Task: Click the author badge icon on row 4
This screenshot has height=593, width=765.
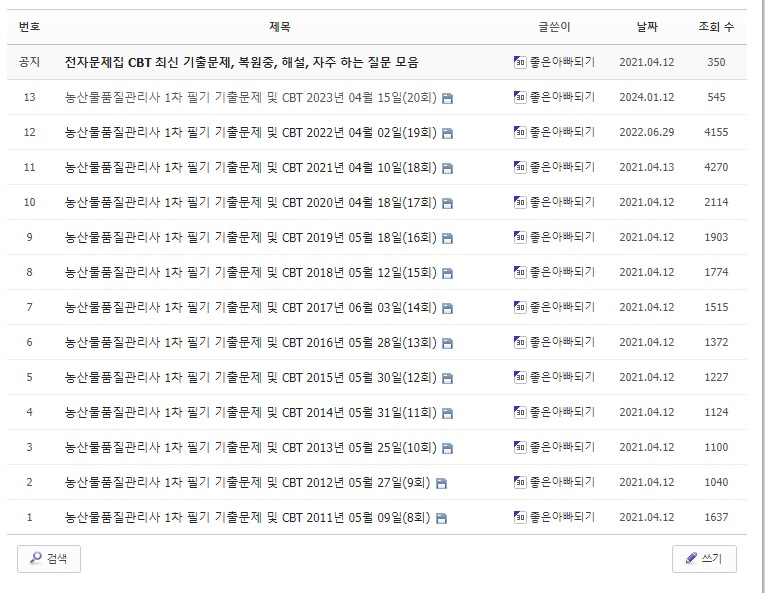Action: pos(520,412)
